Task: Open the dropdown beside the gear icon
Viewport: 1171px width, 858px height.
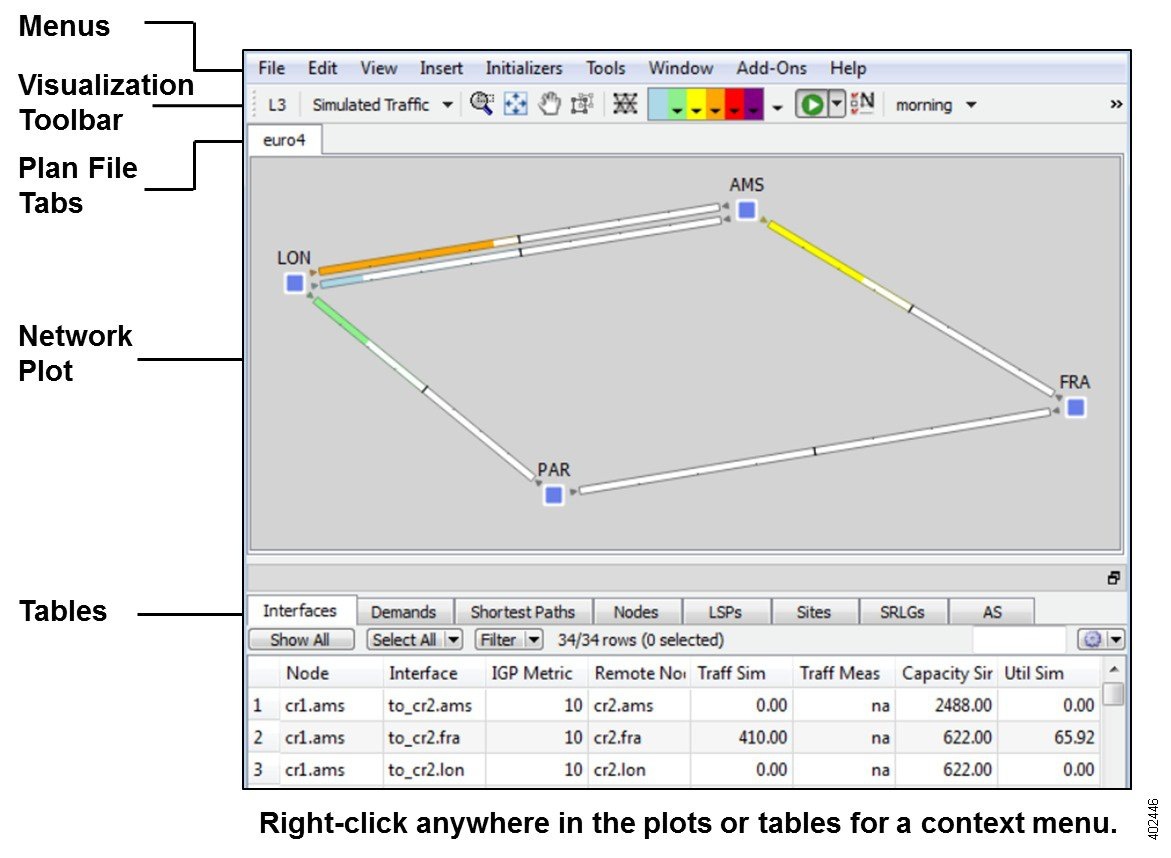Action: 1116,640
